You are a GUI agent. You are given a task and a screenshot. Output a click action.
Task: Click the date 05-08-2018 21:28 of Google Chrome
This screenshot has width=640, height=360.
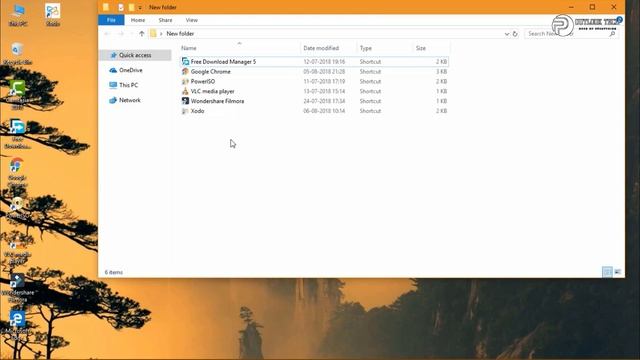tap(324, 71)
